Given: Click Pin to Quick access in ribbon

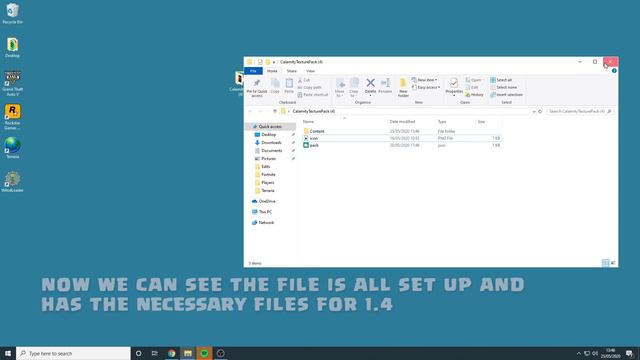Looking at the screenshot, I should pos(257,88).
